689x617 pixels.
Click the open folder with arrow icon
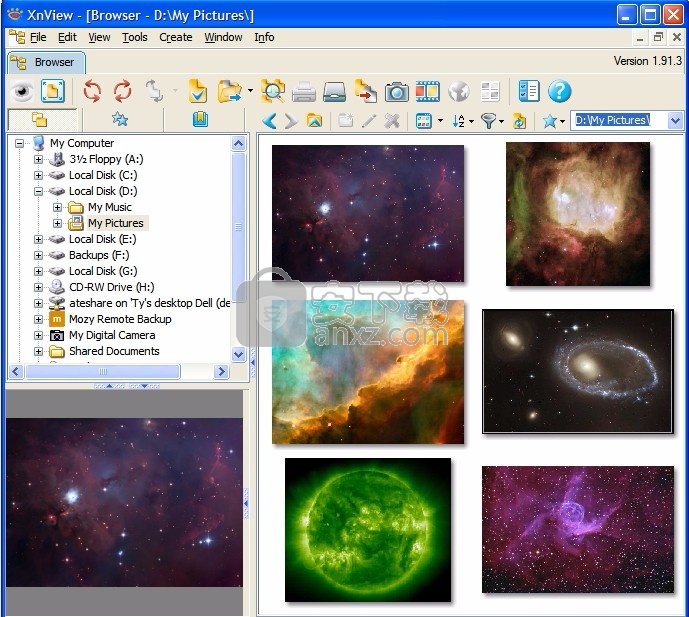[230, 91]
